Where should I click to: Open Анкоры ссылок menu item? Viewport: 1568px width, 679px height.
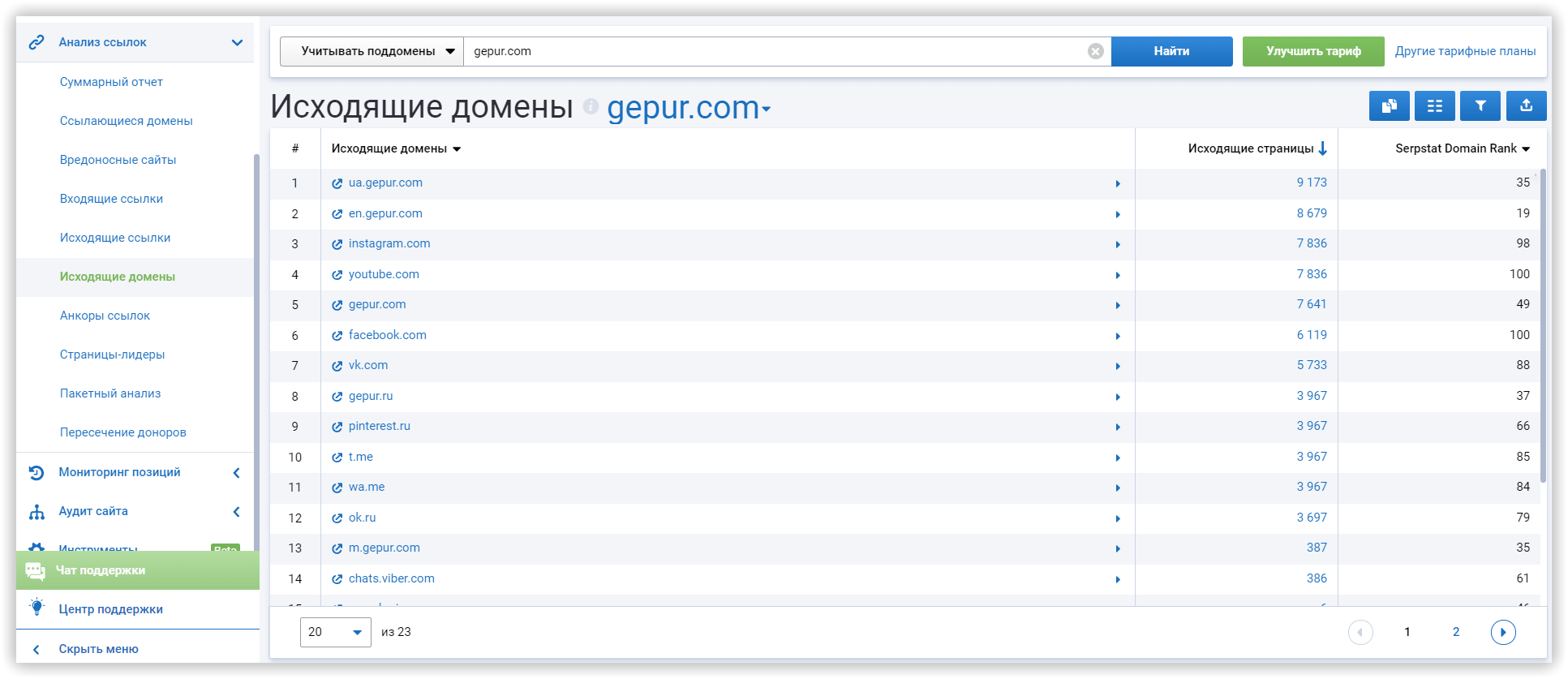point(105,316)
